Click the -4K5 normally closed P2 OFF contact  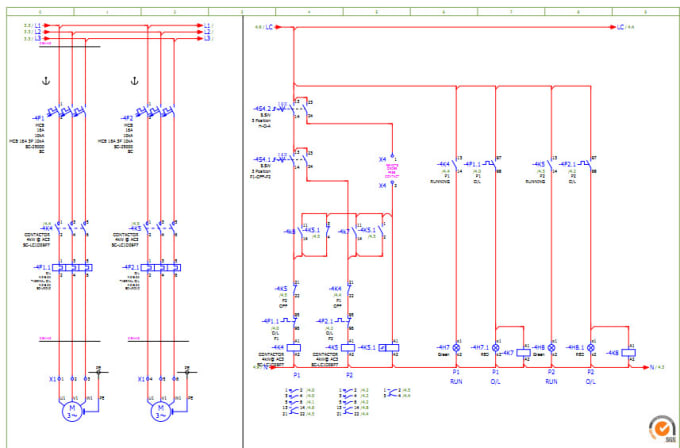coord(295,289)
